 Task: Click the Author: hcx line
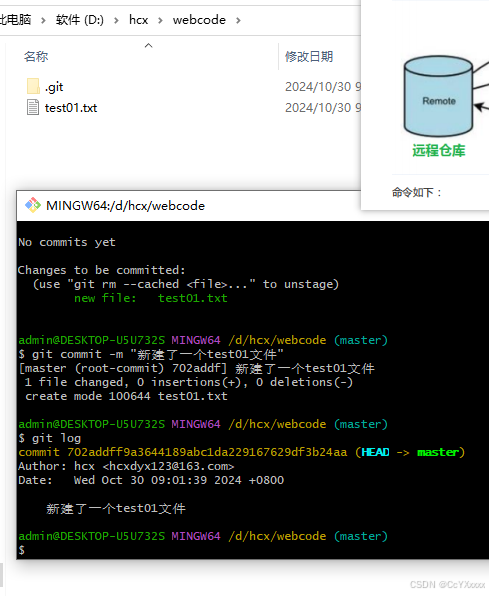pyautogui.click(x=126, y=466)
